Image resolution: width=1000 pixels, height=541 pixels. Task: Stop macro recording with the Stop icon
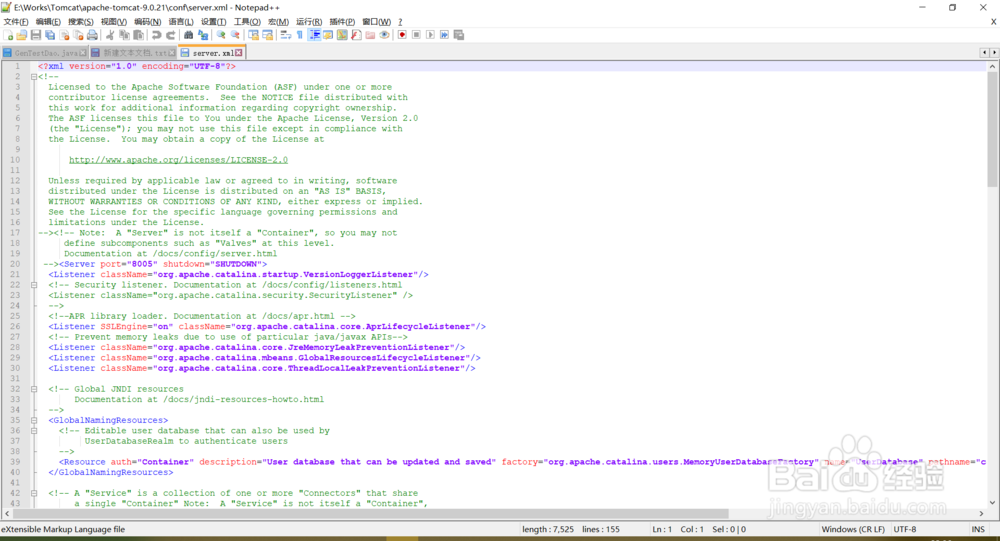click(416, 35)
